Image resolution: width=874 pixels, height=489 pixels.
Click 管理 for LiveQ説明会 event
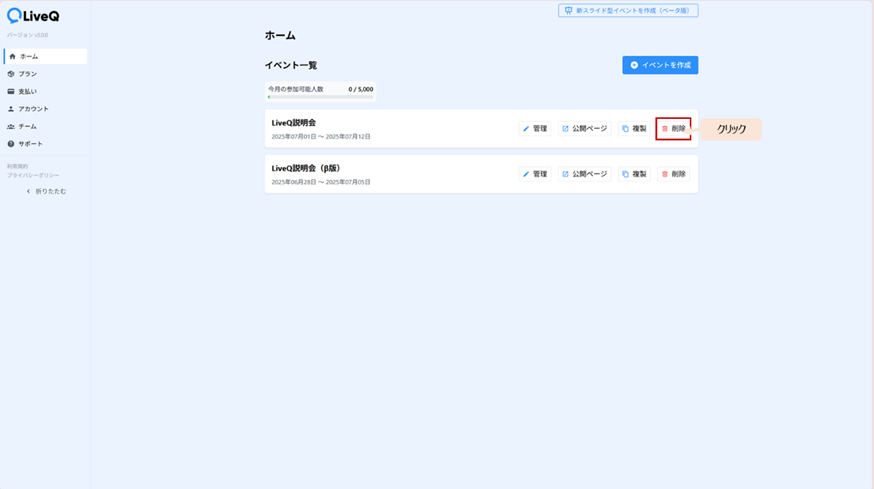[535, 129]
